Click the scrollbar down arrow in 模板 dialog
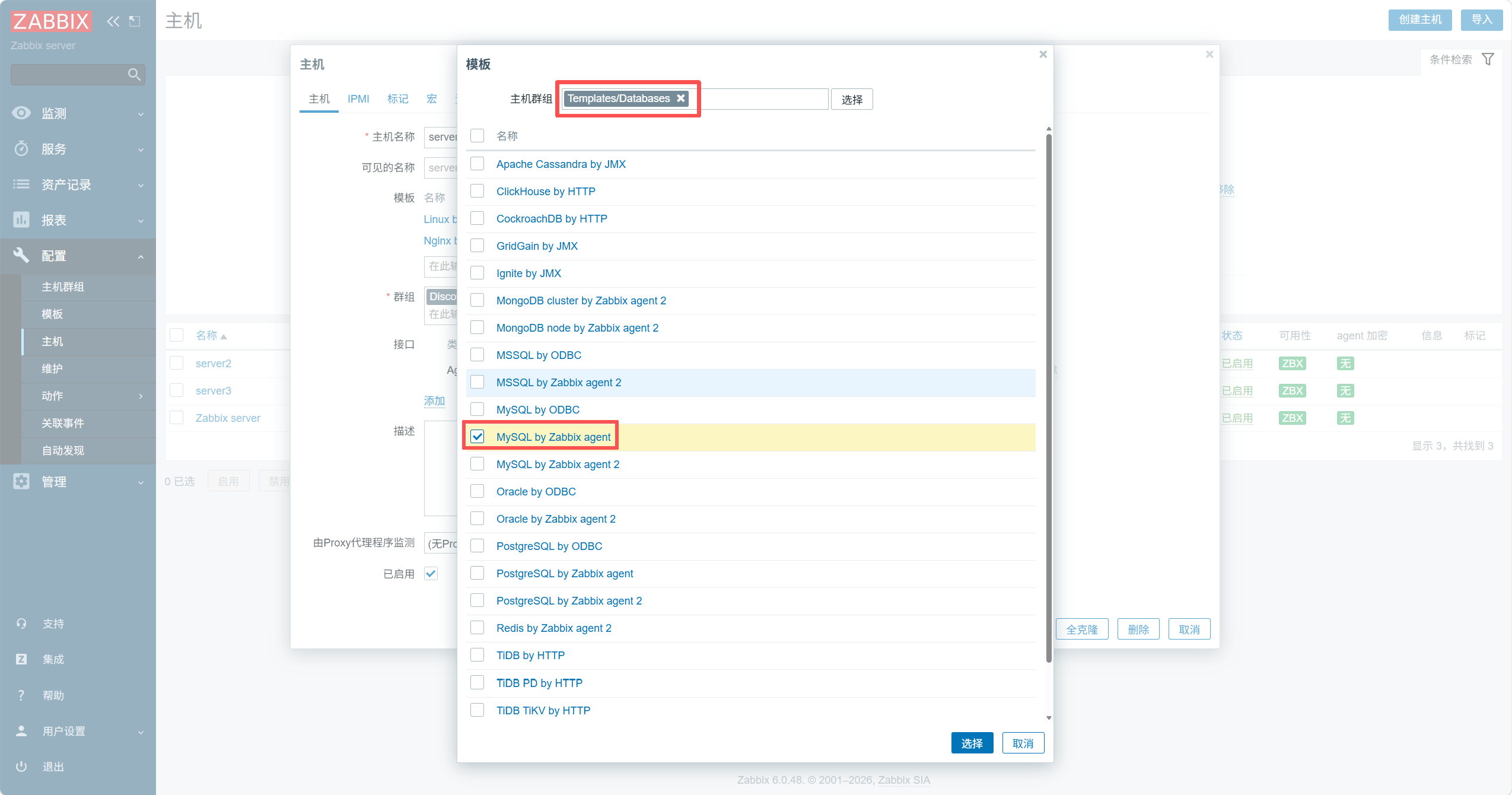 (x=1049, y=717)
